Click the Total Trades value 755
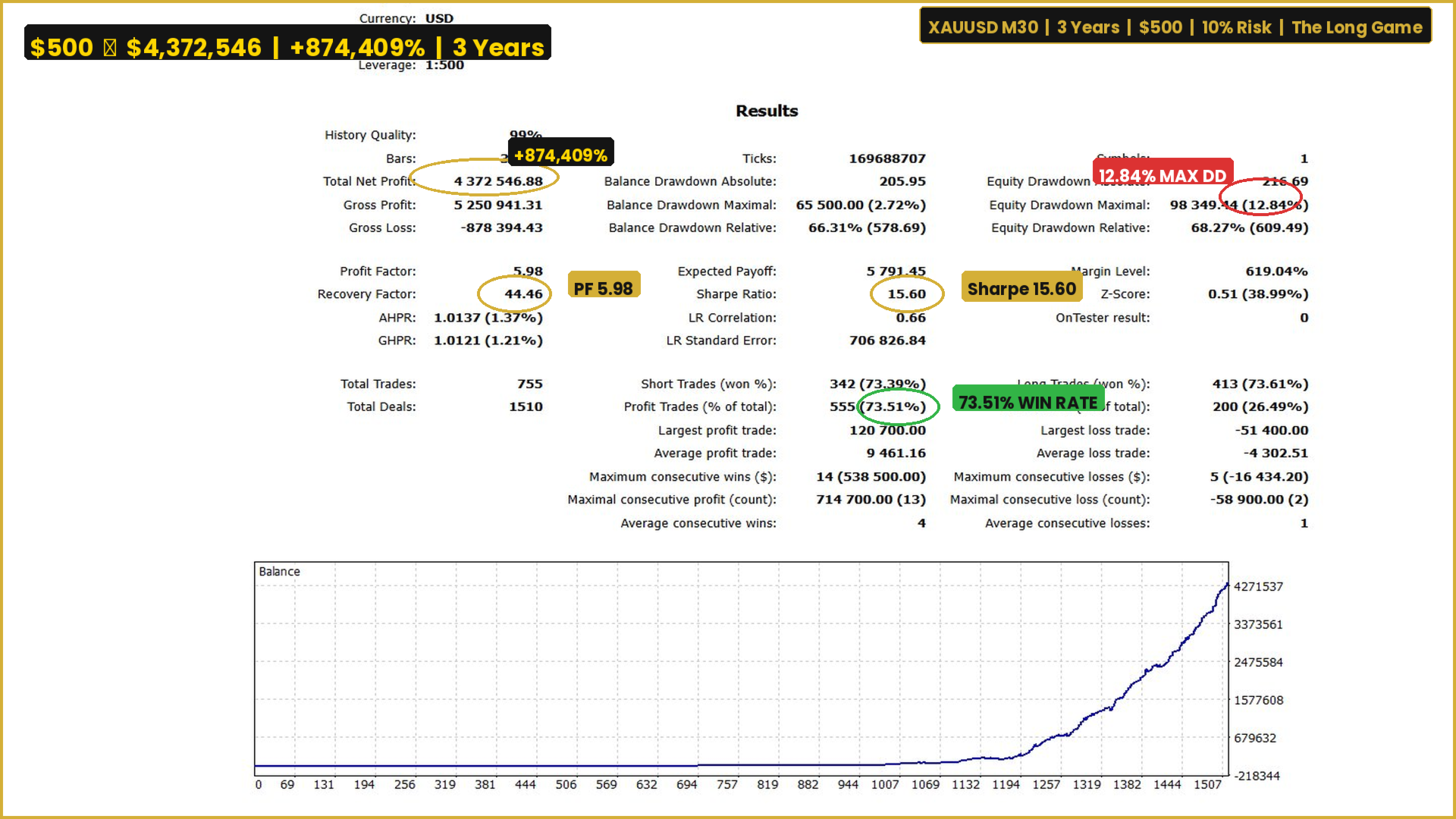Viewport: 1456px width, 819px height. click(529, 384)
